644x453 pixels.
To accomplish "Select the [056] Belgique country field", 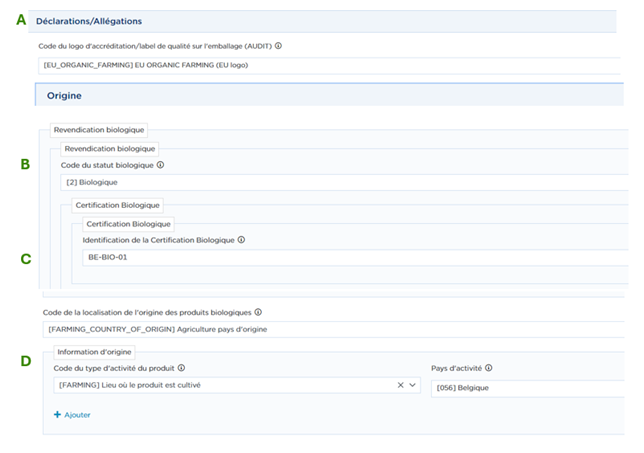I will click(525, 385).
